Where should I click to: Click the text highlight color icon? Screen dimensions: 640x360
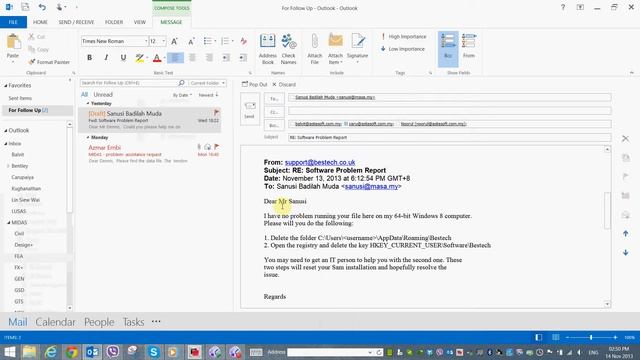[139, 58]
